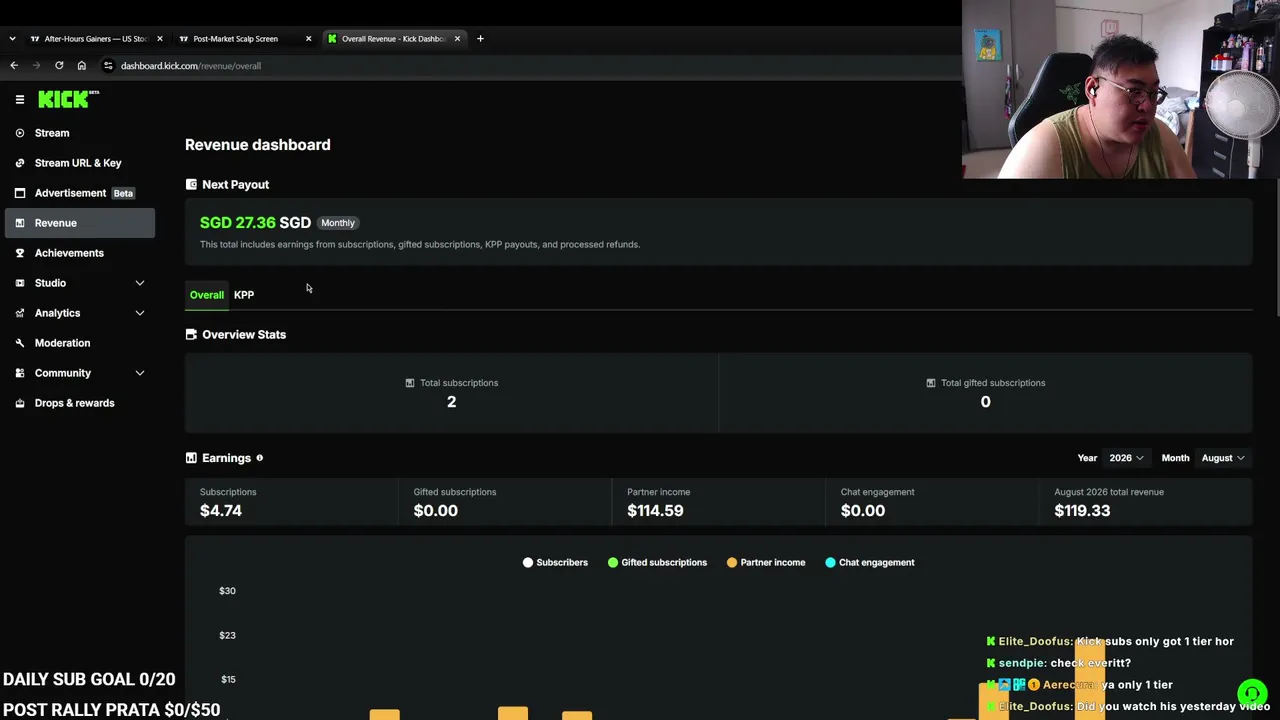Toggle the Chat engagement legend series

[x=870, y=563]
